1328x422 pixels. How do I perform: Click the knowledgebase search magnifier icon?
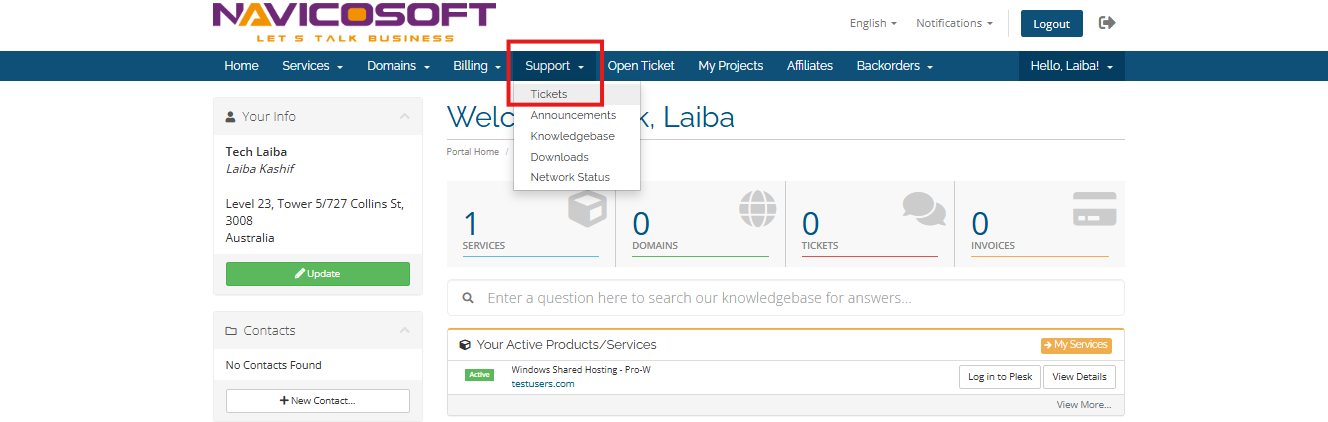point(467,298)
